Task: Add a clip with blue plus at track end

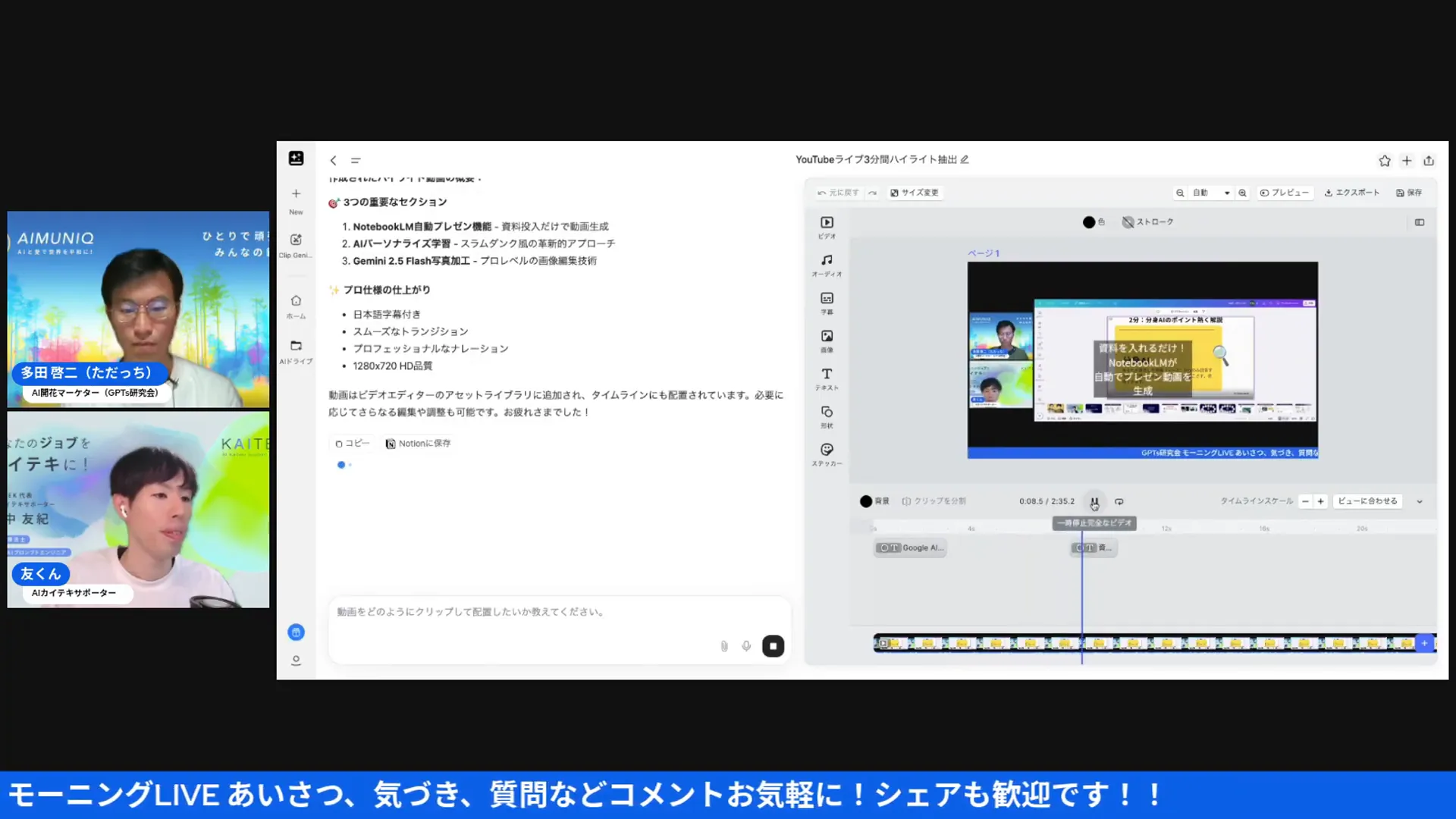Action: point(1425,643)
